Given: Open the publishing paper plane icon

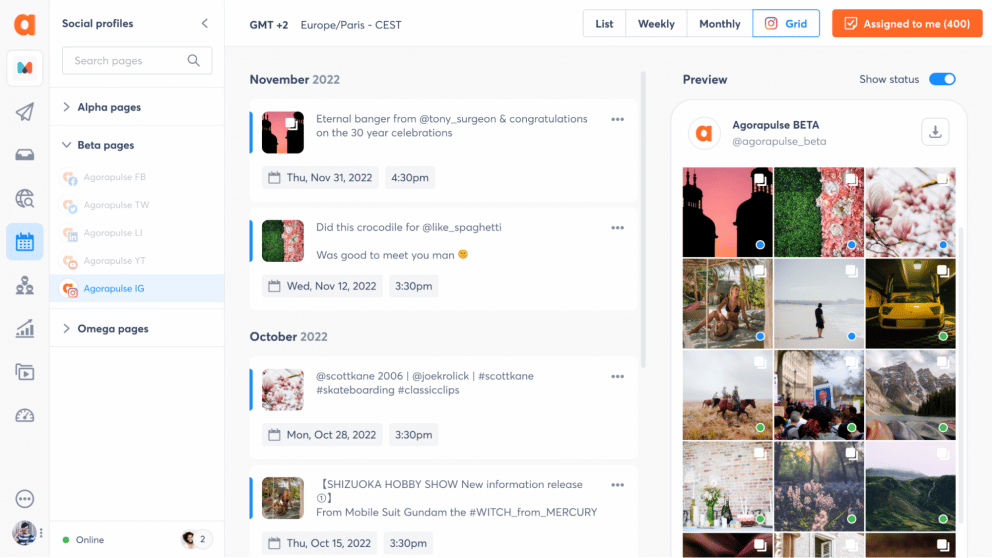Looking at the screenshot, I should tap(25, 112).
